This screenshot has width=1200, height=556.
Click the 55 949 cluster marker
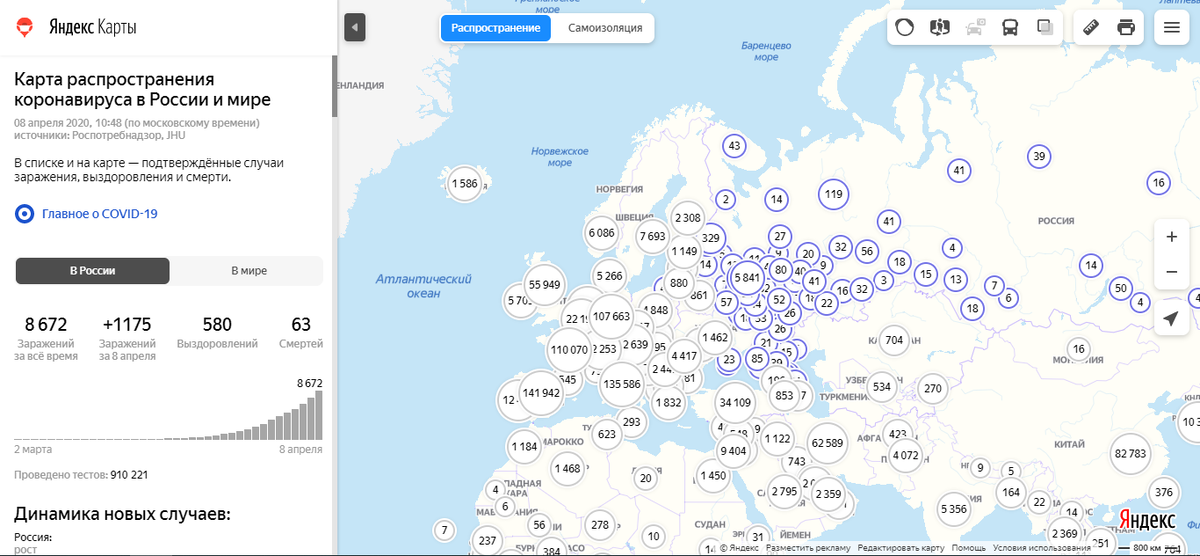545,285
